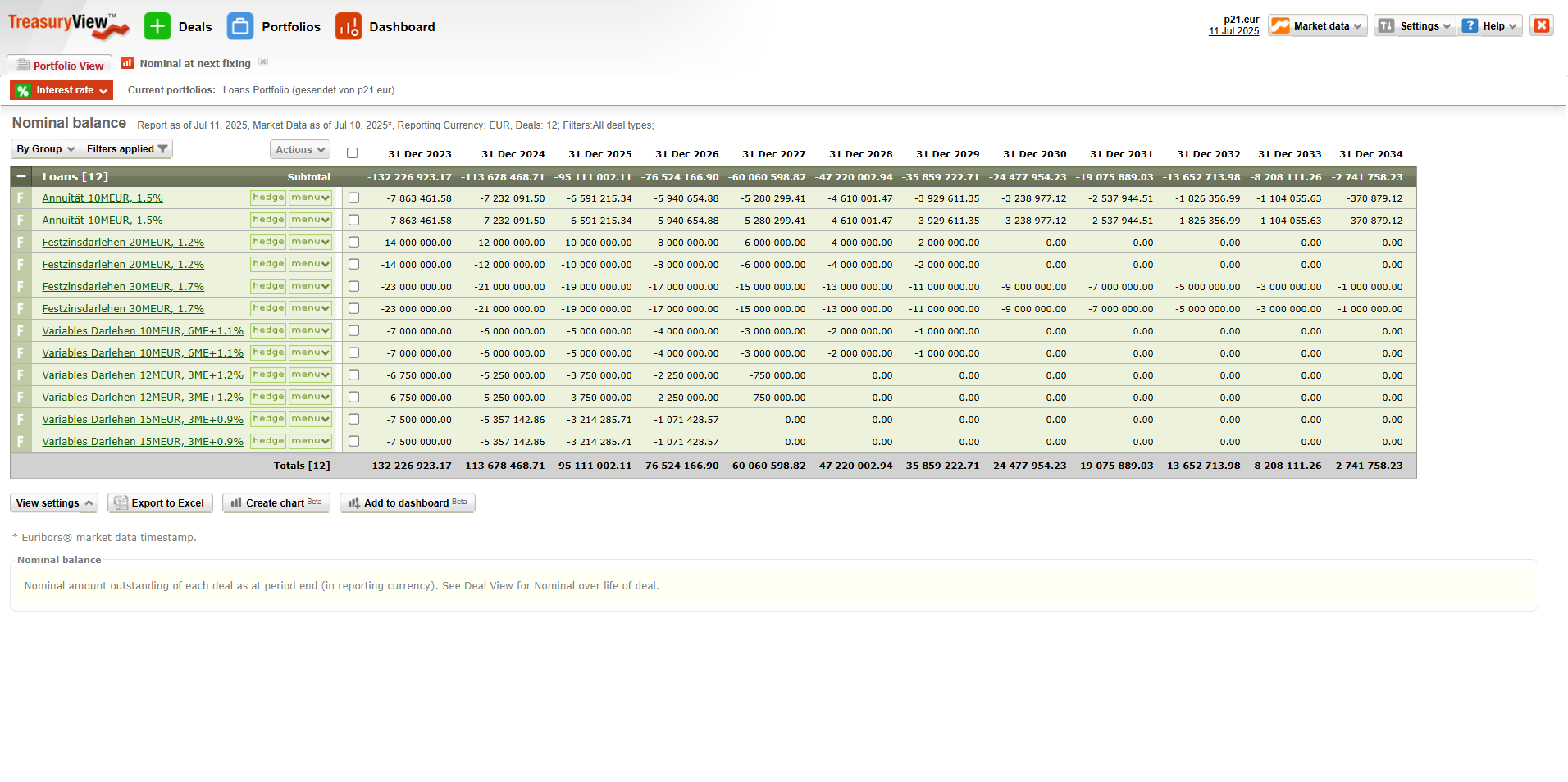Click the Export to Excel icon button
The image size is (1568, 782).
tap(160, 503)
